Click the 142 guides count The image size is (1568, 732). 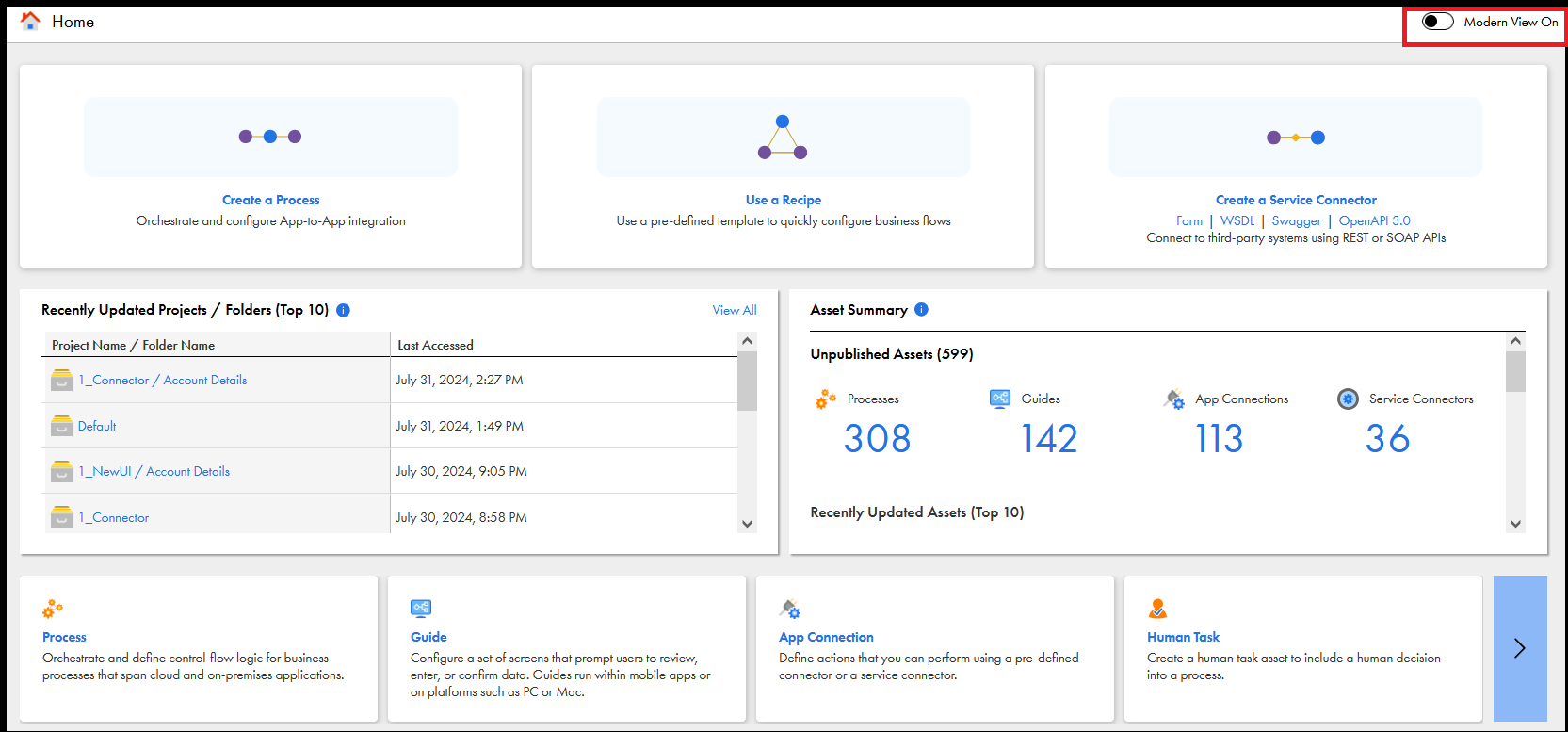point(1049,438)
